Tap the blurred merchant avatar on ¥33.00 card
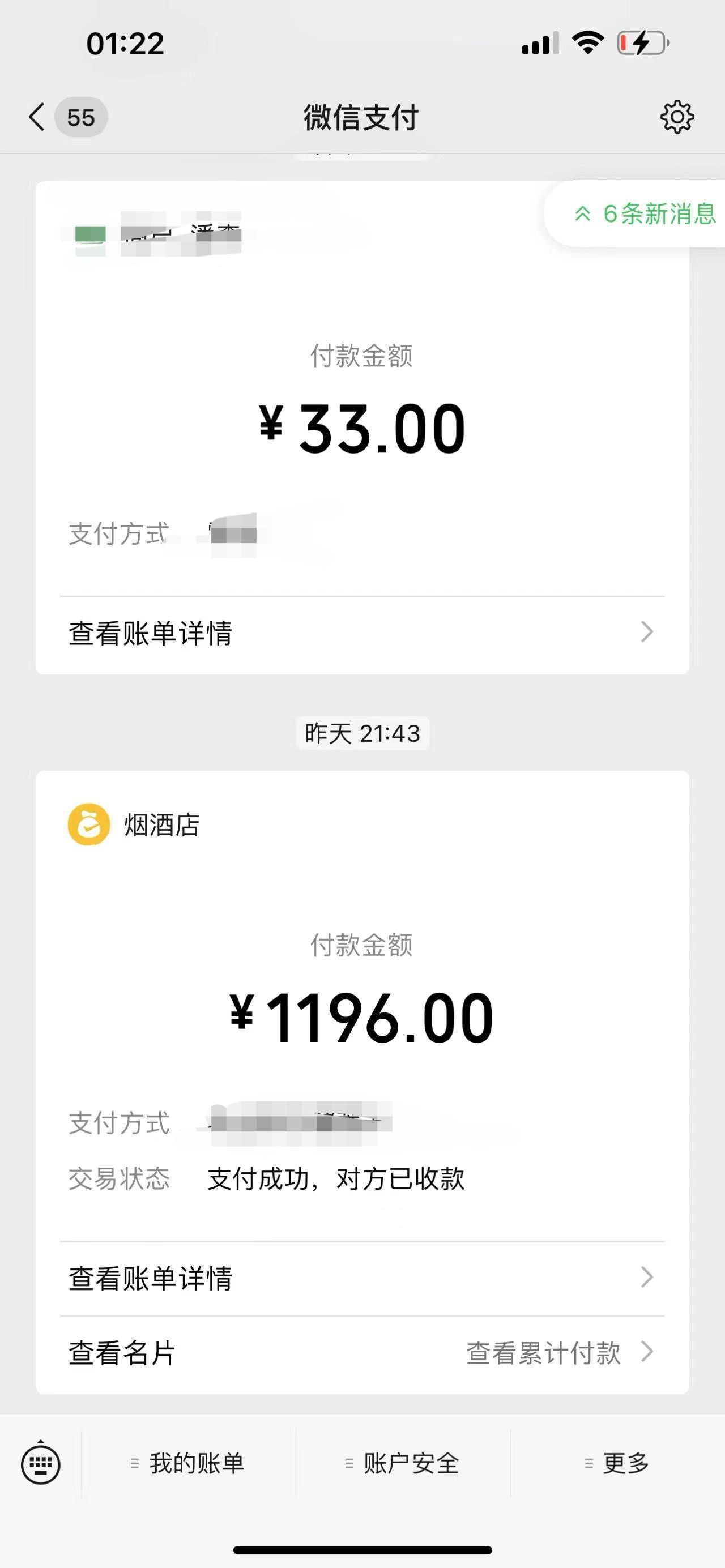The width and height of the screenshot is (725, 1568). click(90, 234)
